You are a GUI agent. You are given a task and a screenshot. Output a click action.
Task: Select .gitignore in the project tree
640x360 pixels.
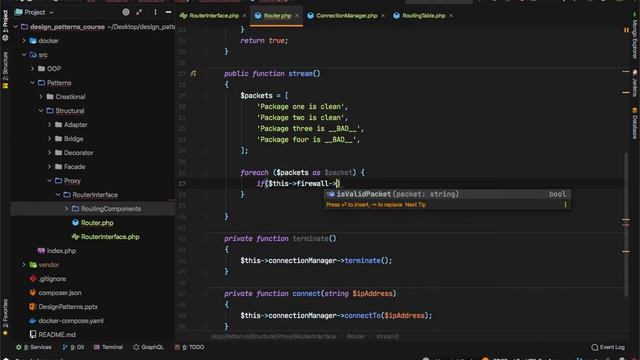coord(48,279)
